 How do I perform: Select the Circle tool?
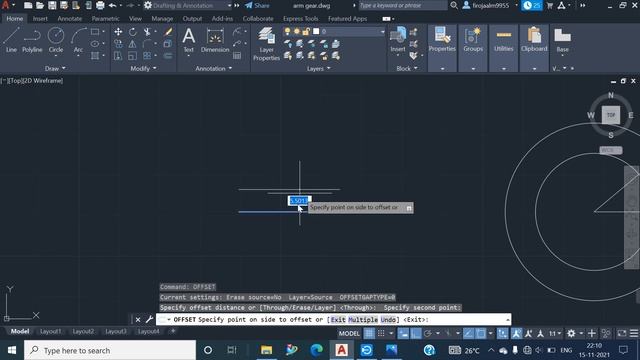click(56, 40)
